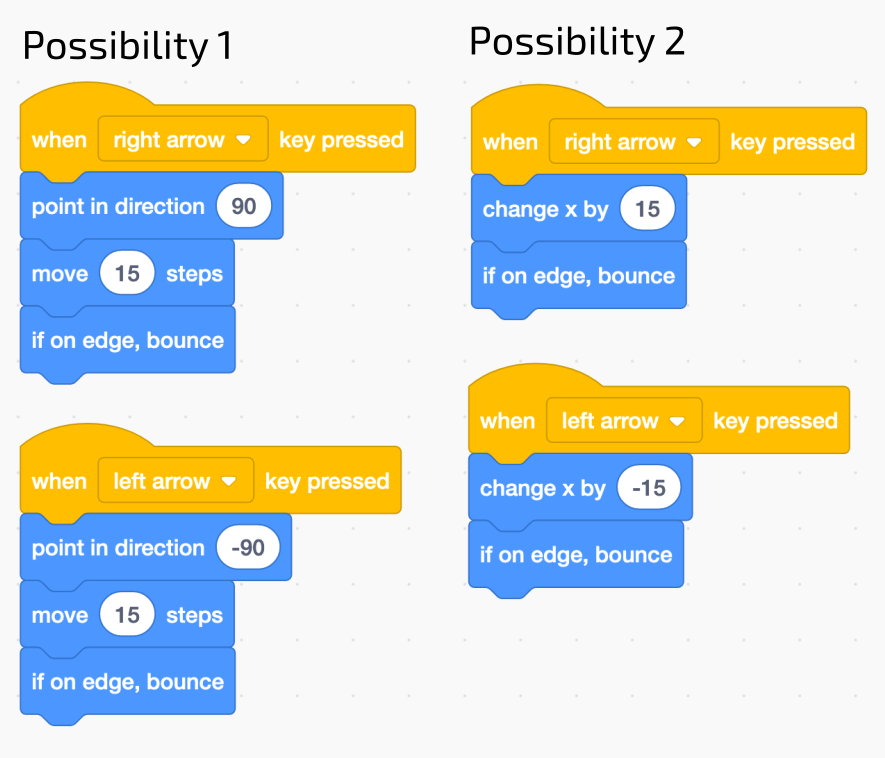Click the steps input in the move block below point in direction -90
This screenshot has height=758, width=885.
point(128,615)
